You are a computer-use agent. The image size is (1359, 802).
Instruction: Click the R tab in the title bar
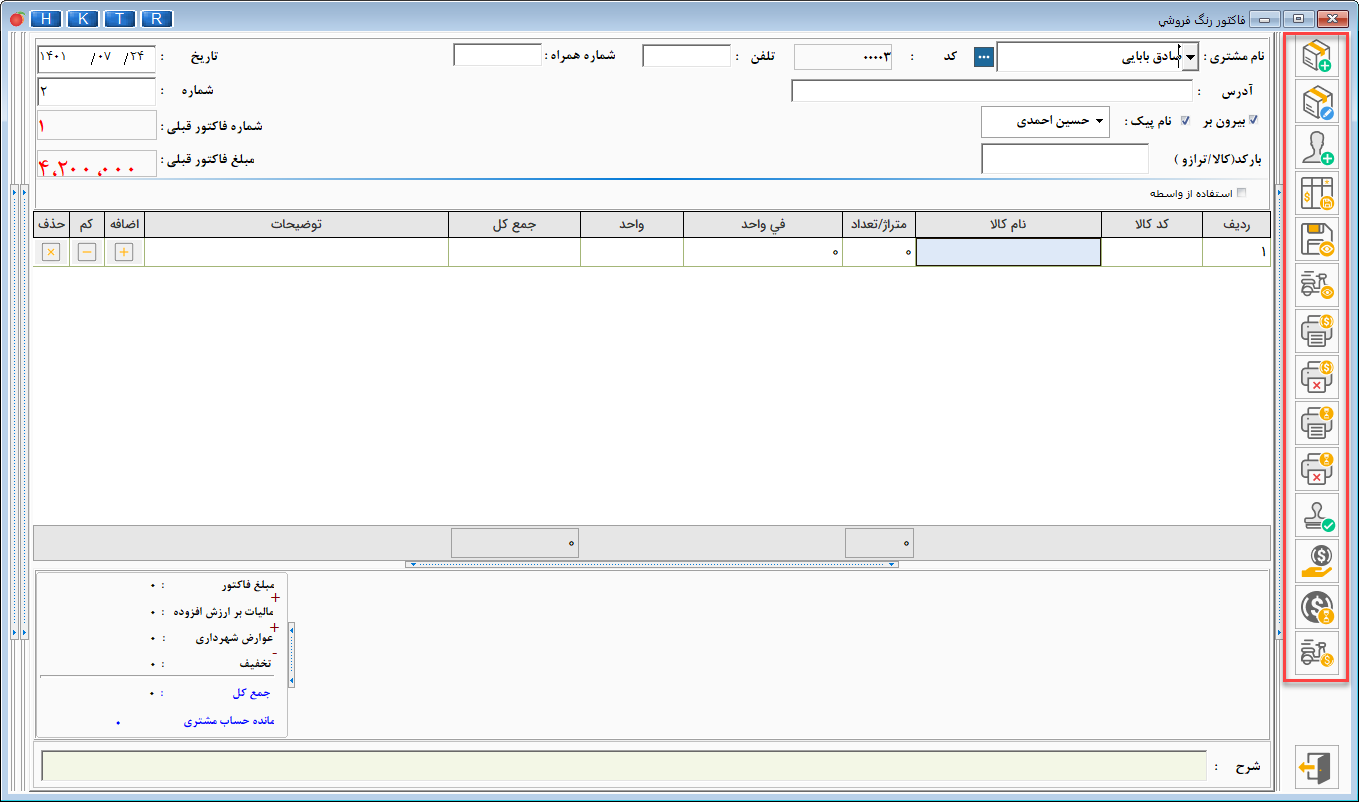point(156,19)
